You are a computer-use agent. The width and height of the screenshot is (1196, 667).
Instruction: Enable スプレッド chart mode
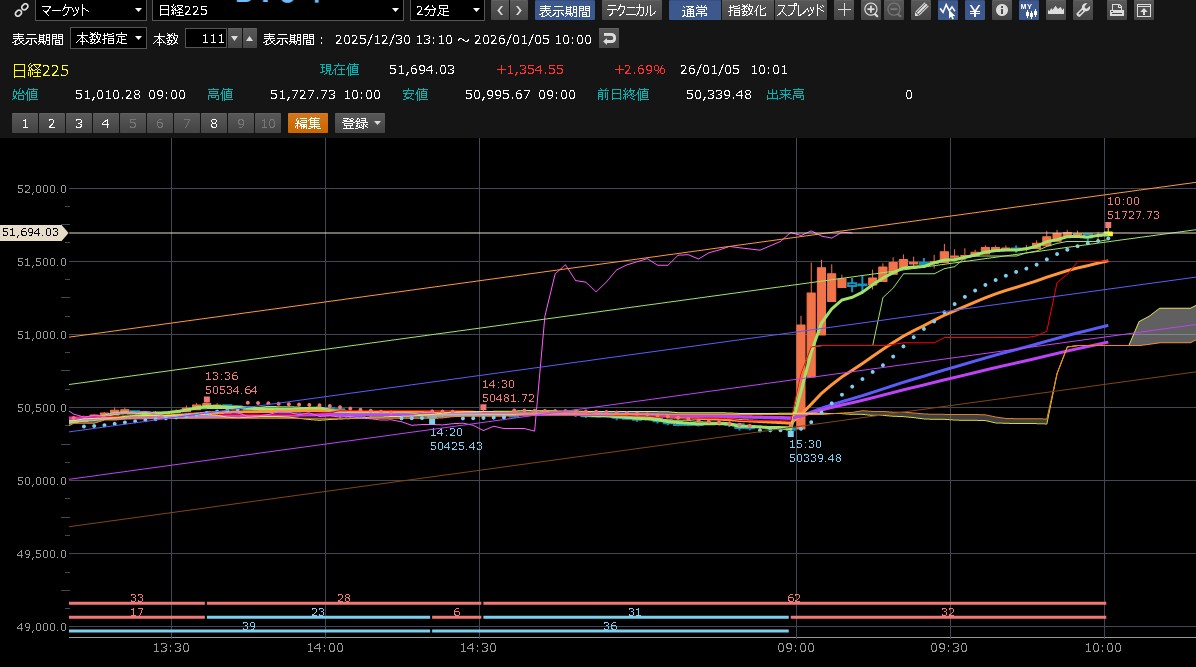(801, 10)
